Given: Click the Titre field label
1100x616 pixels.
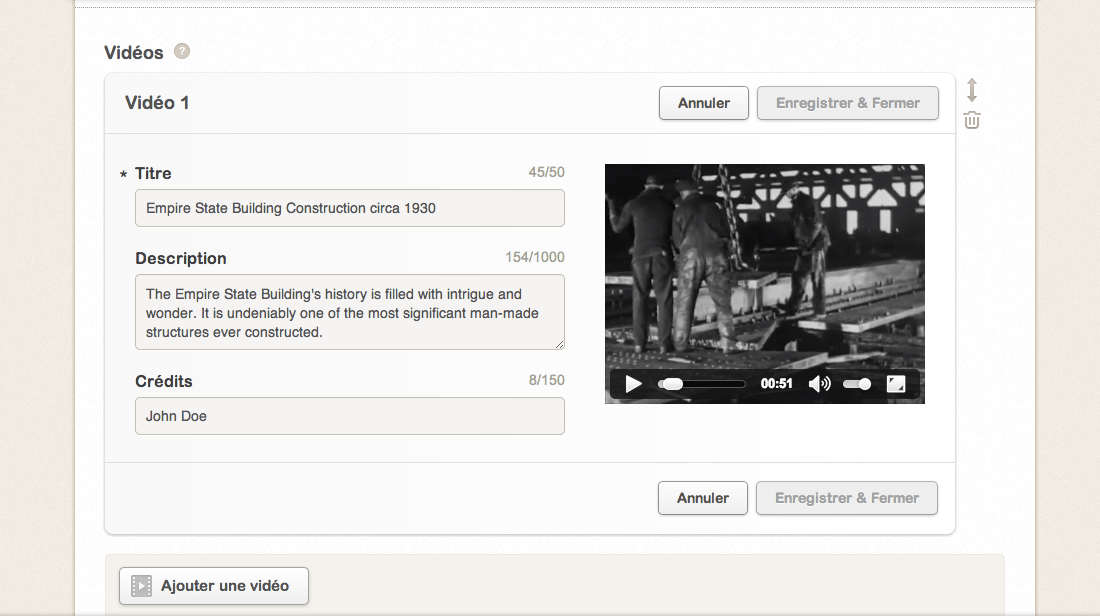Looking at the screenshot, I should pyautogui.click(x=153, y=173).
